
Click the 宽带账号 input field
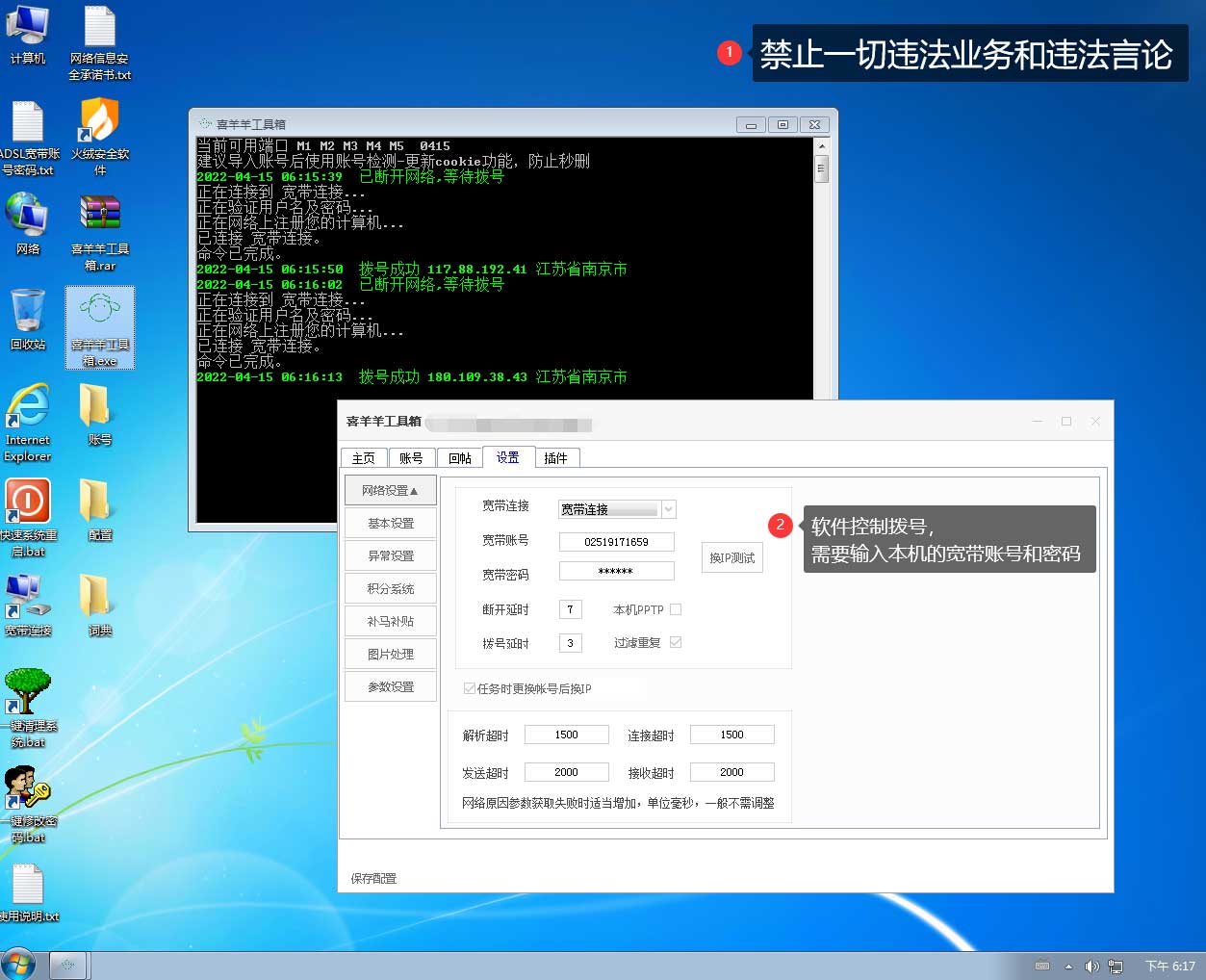(616, 542)
